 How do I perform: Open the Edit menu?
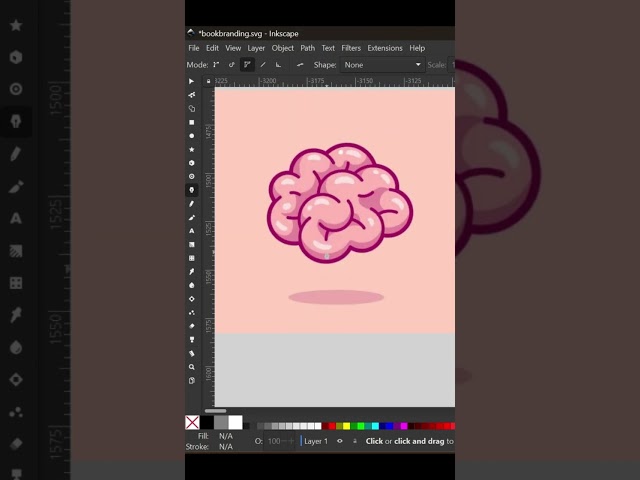(x=212, y=48)
